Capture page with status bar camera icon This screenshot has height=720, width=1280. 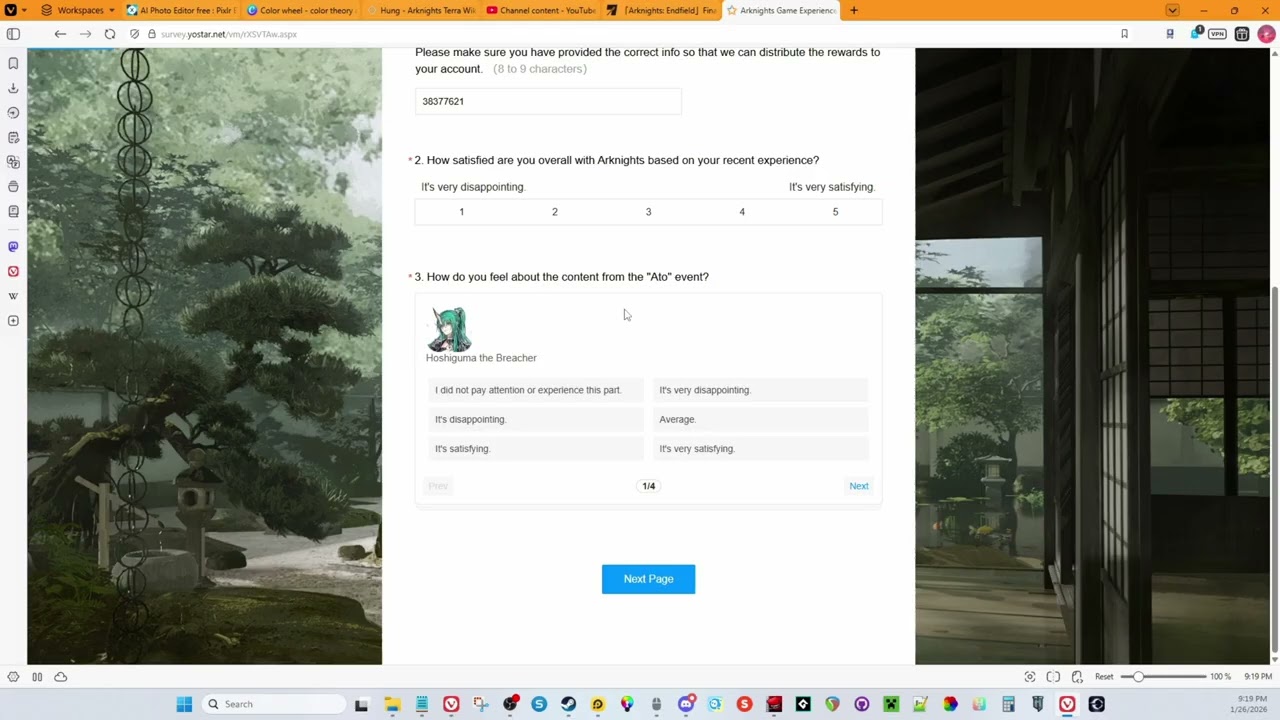[x=1030, y=677]
